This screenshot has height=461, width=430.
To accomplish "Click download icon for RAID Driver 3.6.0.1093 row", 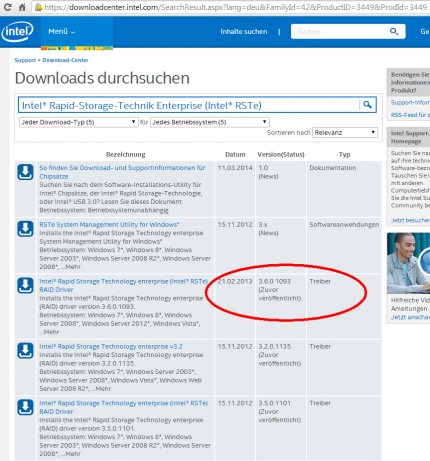I will click(25, 285).
